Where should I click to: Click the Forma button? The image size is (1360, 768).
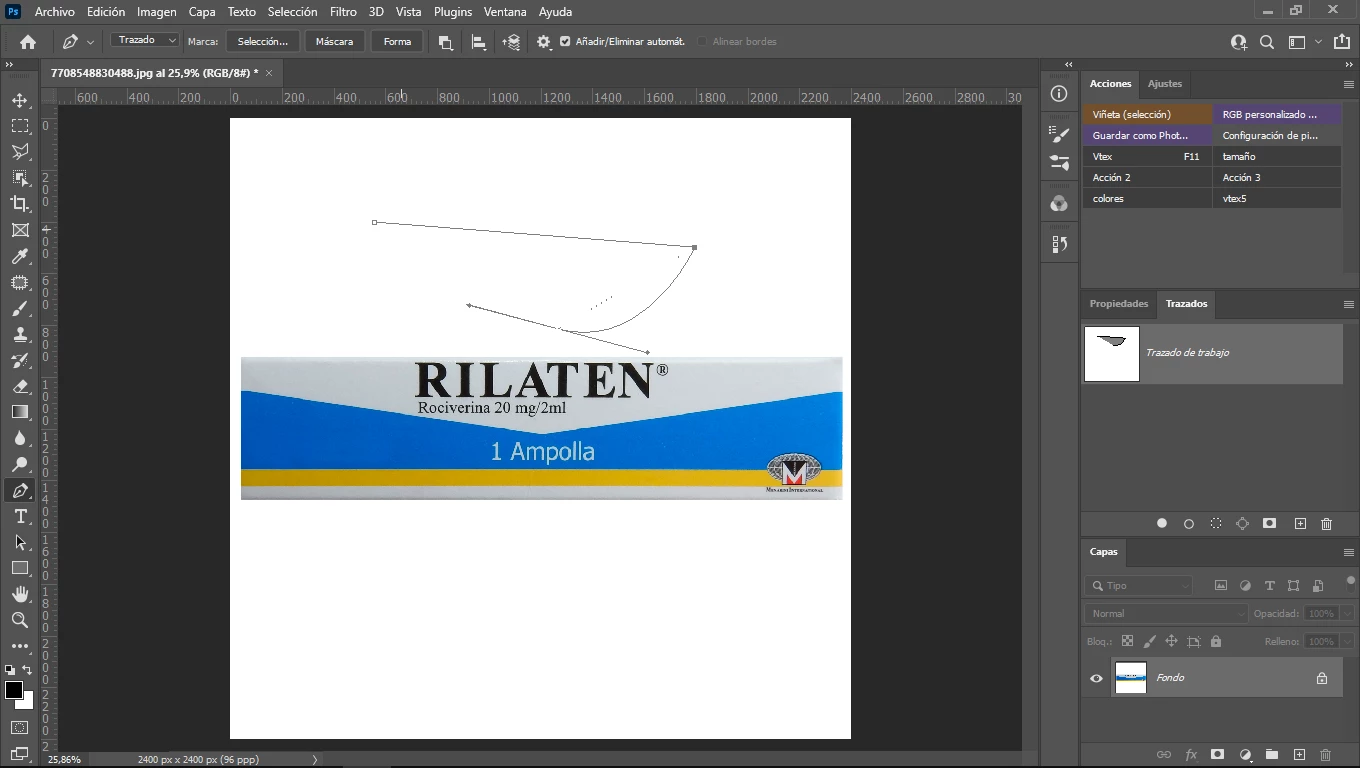click(397, 42)
